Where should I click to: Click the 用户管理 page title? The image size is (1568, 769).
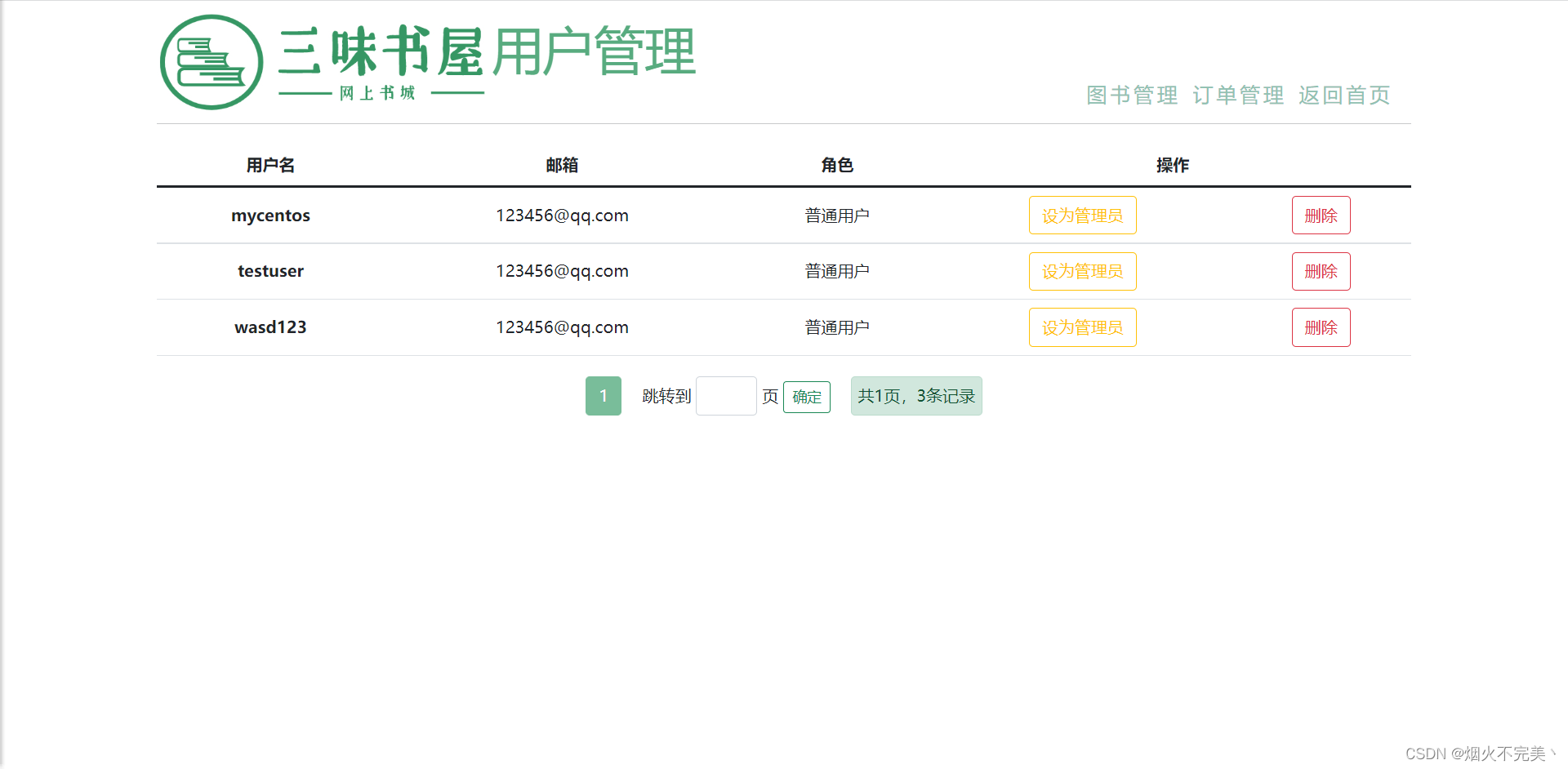[x=594, y=51]
